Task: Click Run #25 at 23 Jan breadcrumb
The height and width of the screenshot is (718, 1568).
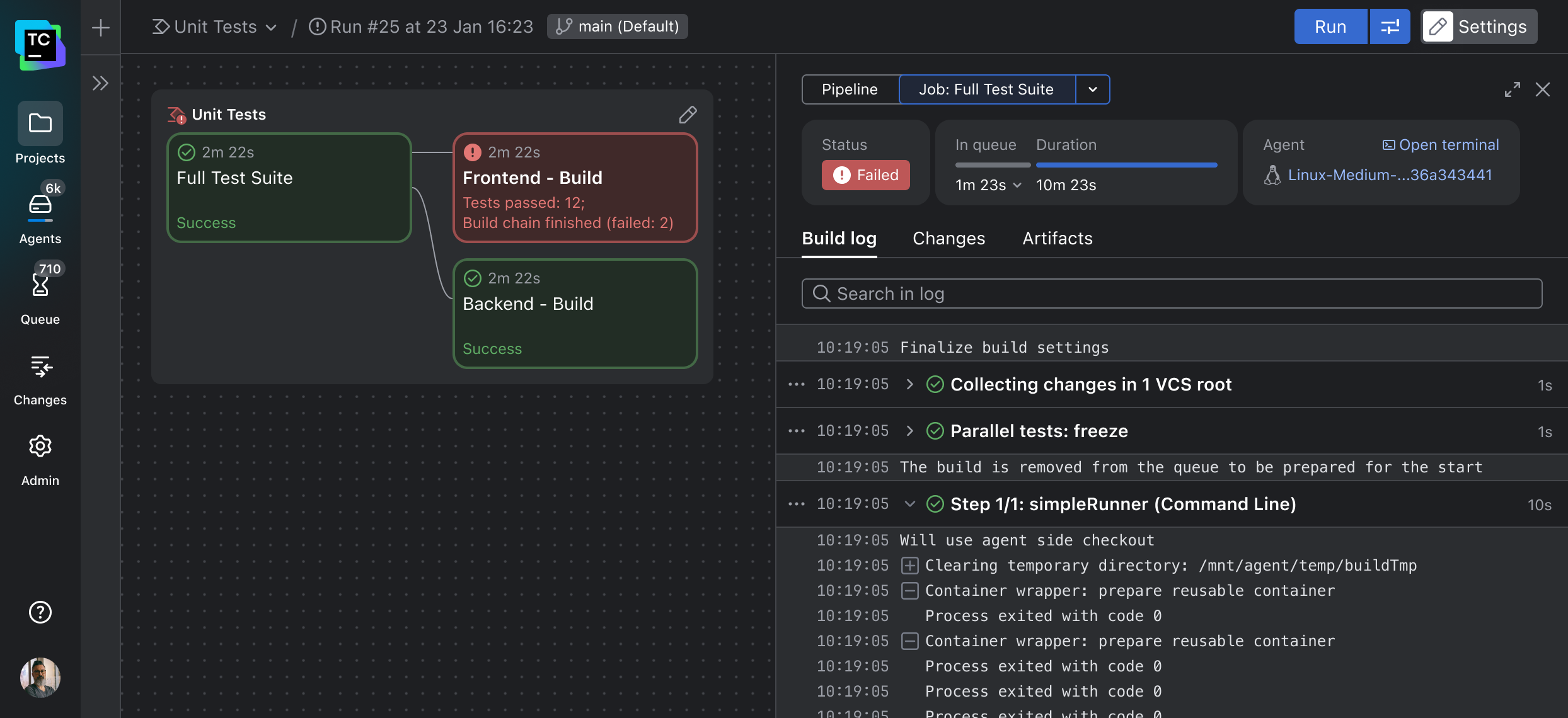Action: 421,26
